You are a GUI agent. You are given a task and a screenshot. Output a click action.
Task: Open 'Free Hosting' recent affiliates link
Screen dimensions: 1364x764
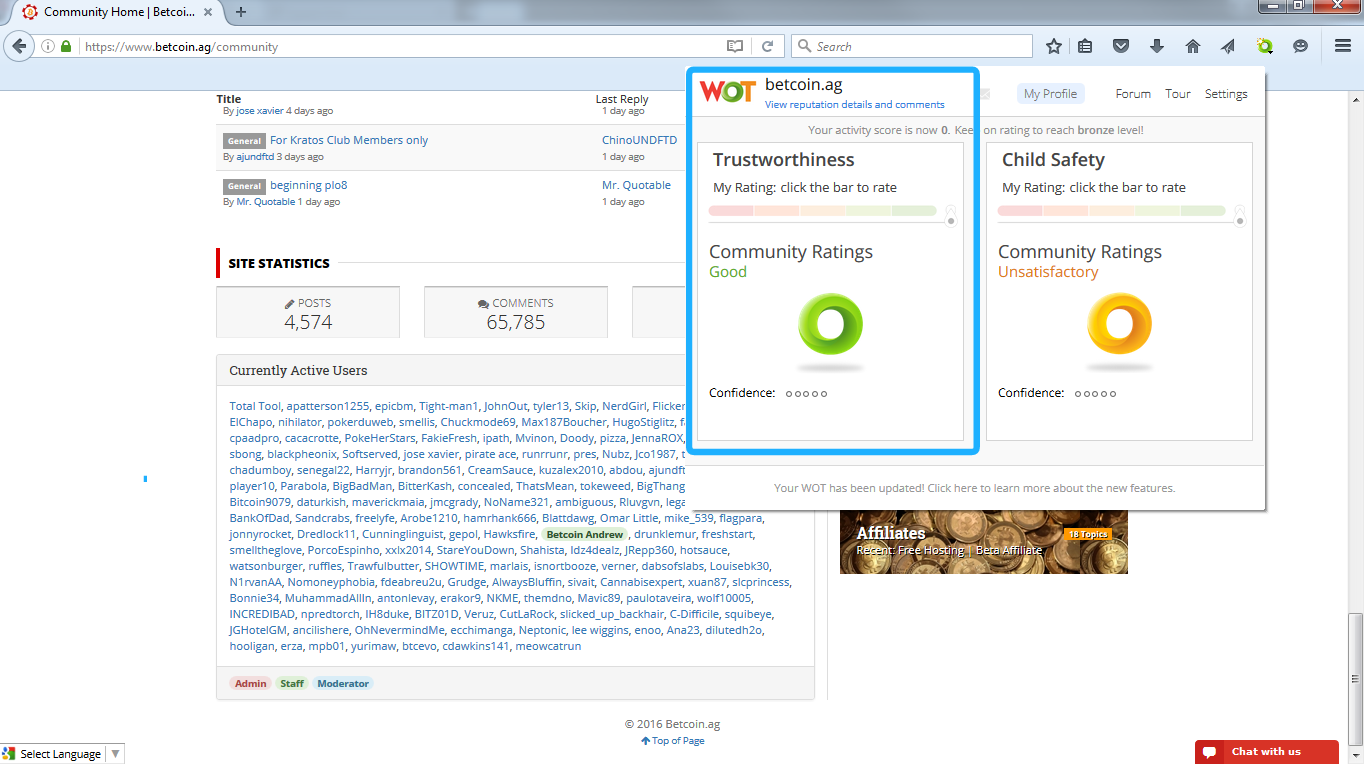pyautogui.click(x=932, y=550)
